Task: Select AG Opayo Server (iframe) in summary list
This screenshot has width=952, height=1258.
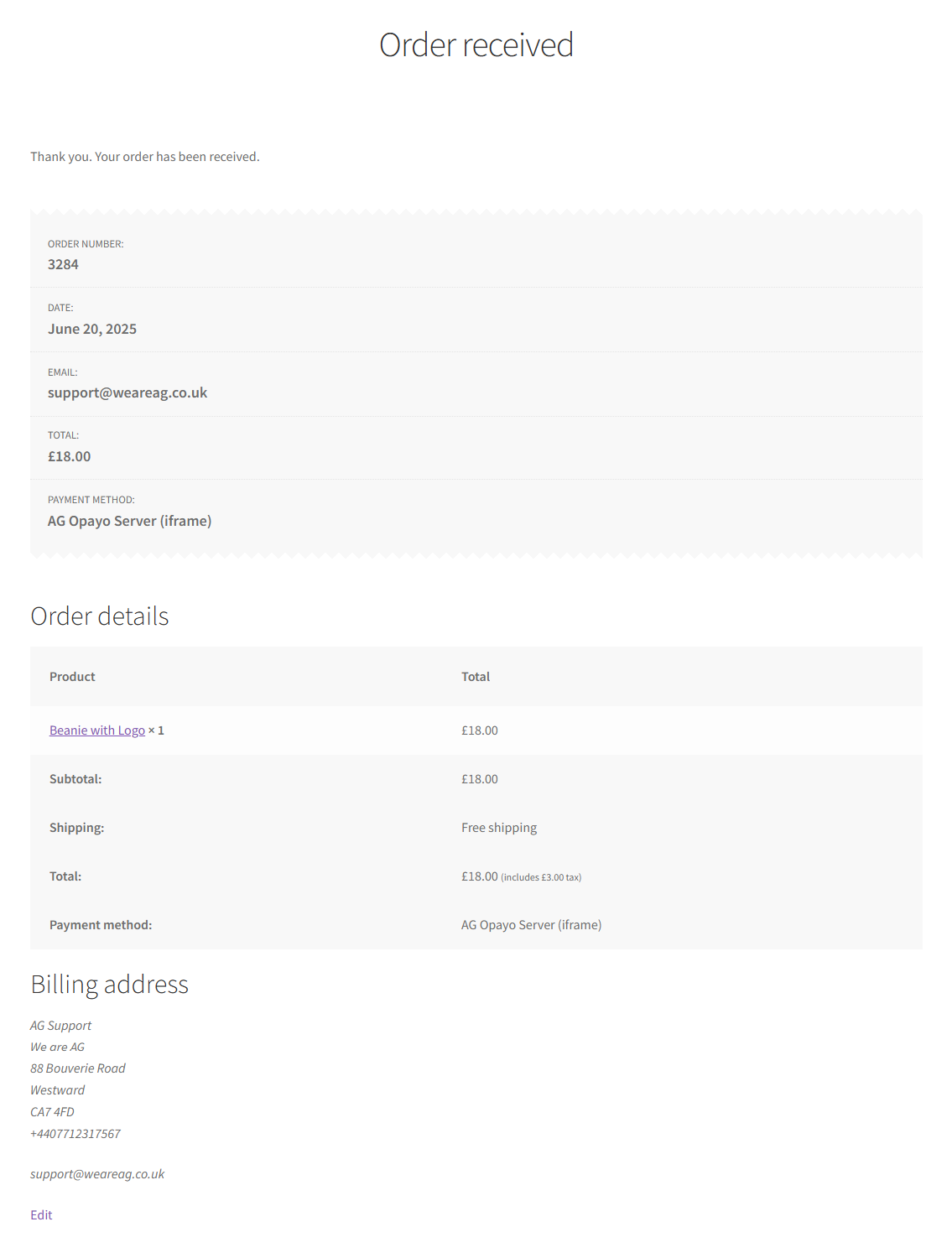Action: 130,521
